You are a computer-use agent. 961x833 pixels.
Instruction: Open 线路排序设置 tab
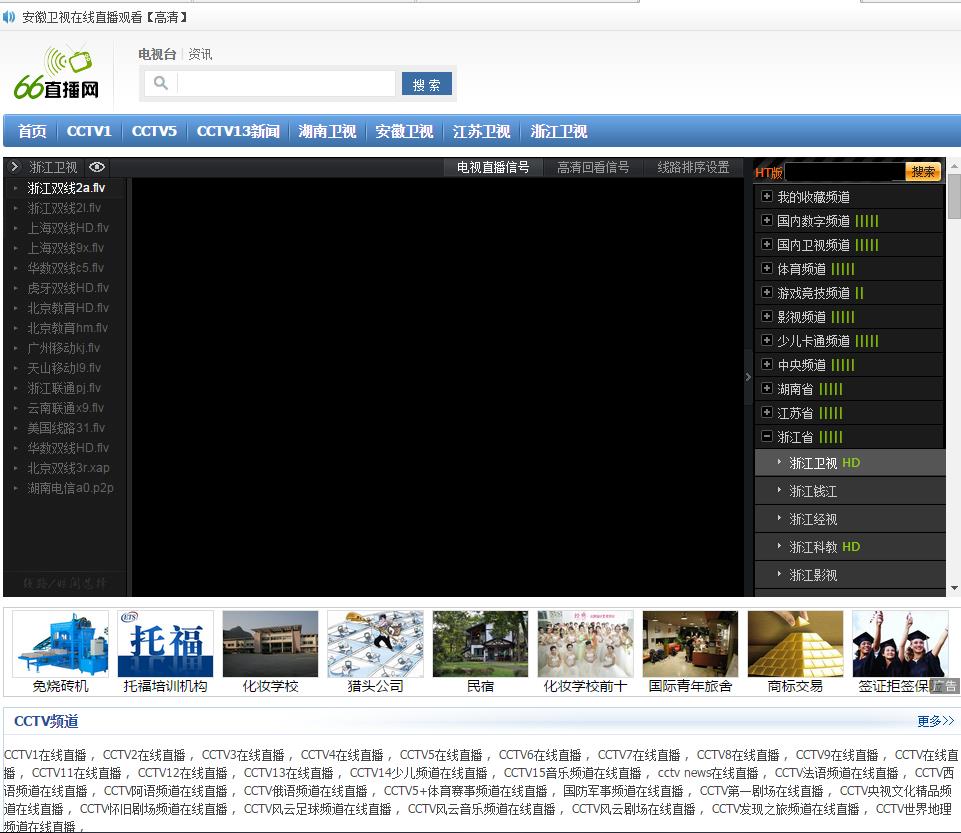coord(693,167)
